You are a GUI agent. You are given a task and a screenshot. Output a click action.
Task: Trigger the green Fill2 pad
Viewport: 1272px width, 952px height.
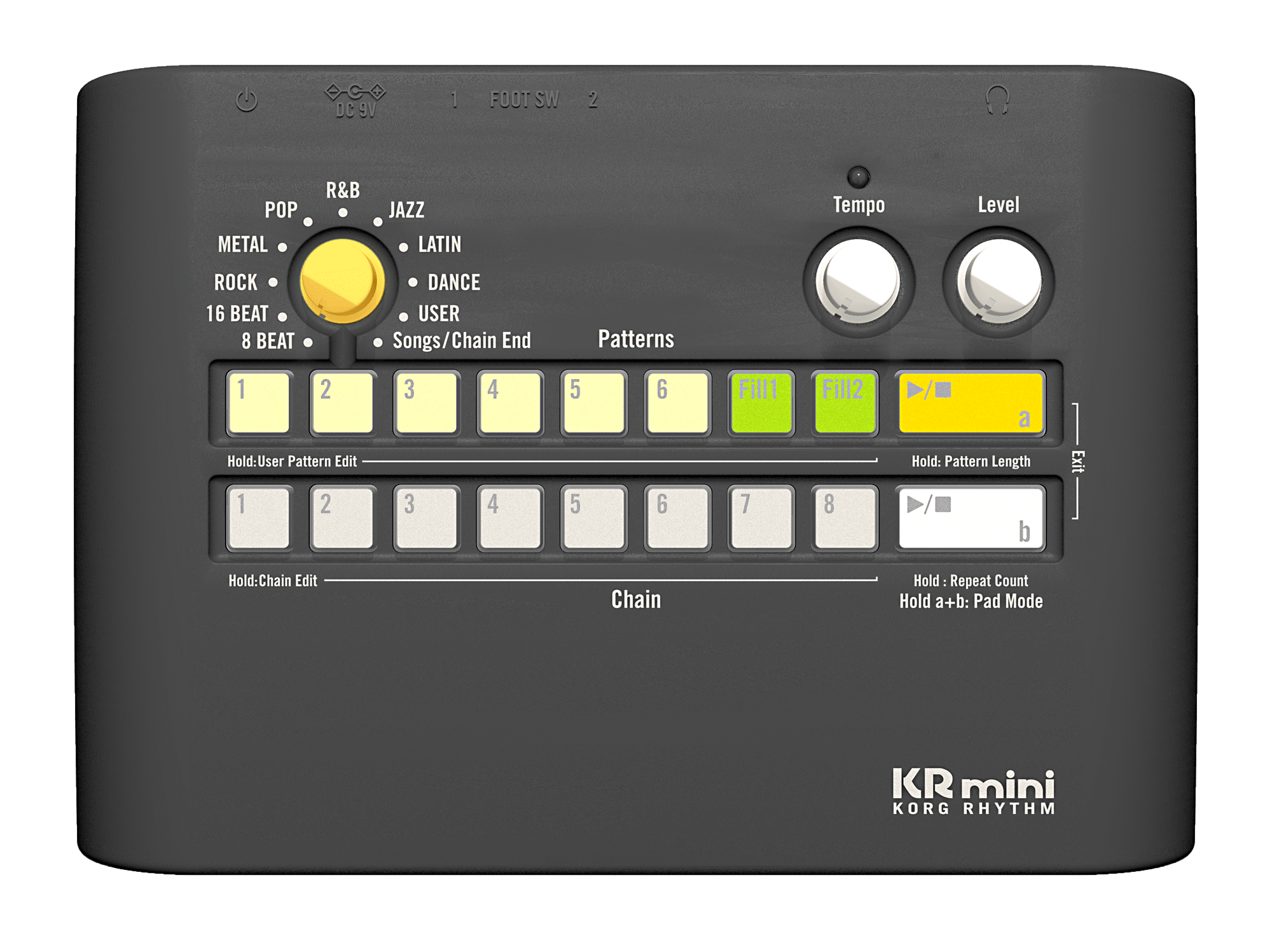point(846,403)
